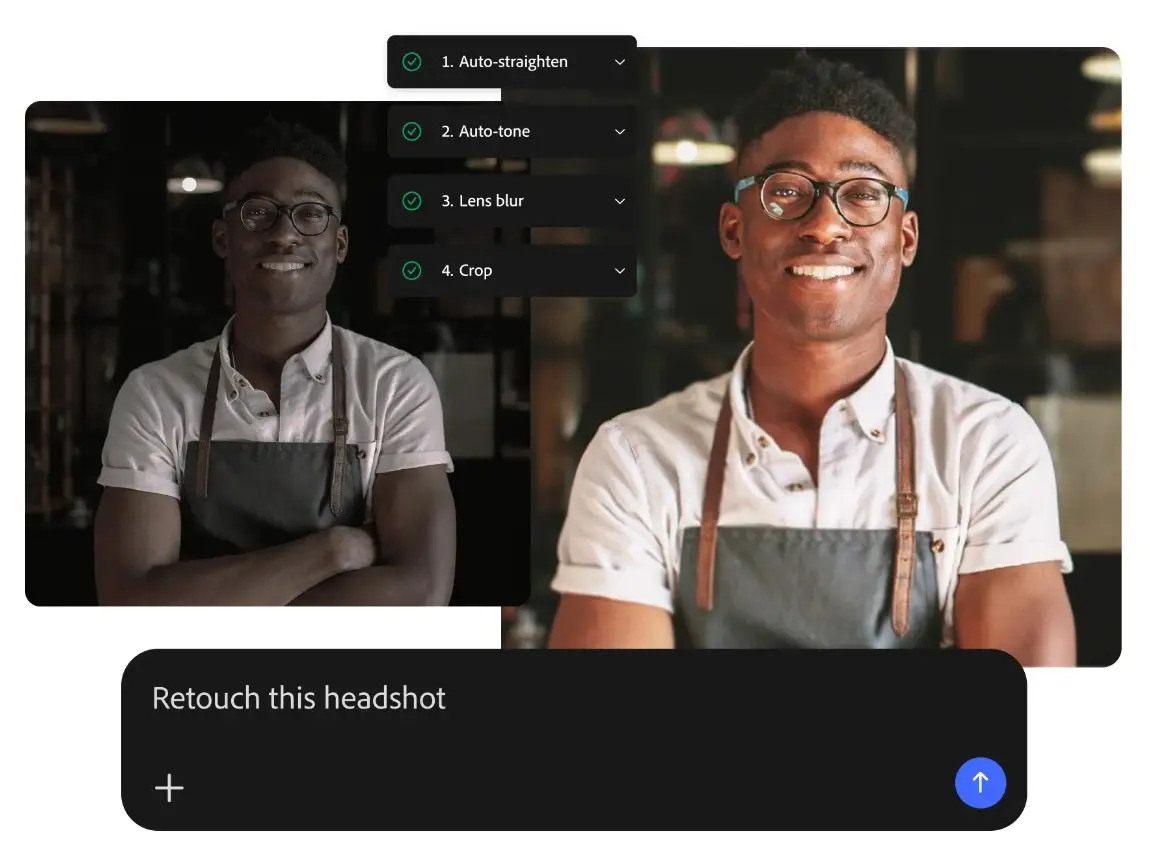1150x861 pixels.
Task: Click the plus icon to add attachment
Action: click(169, 788)
